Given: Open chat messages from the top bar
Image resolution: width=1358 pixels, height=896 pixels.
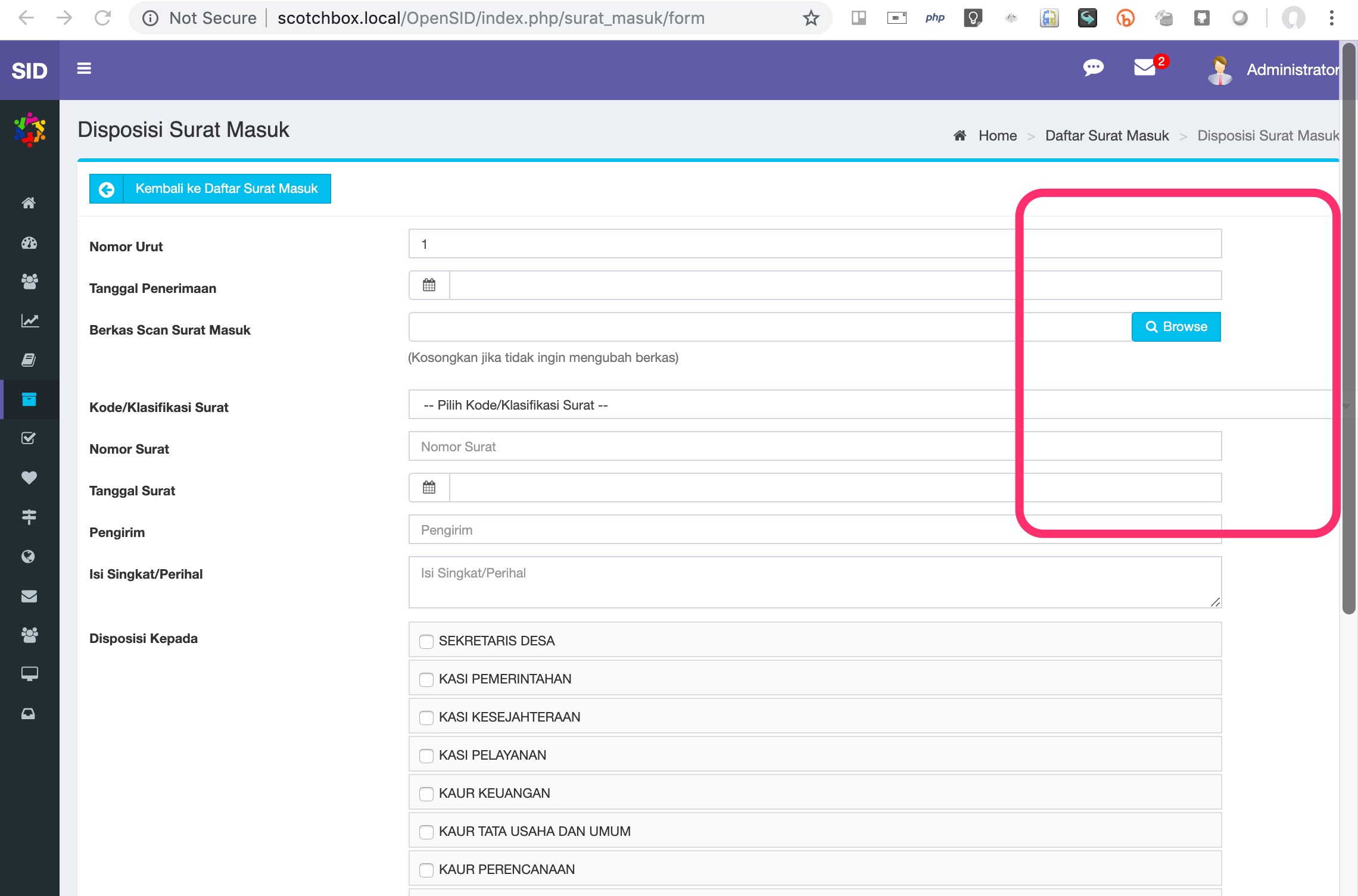Looking at the screenshot, I should pos(1093,68).
